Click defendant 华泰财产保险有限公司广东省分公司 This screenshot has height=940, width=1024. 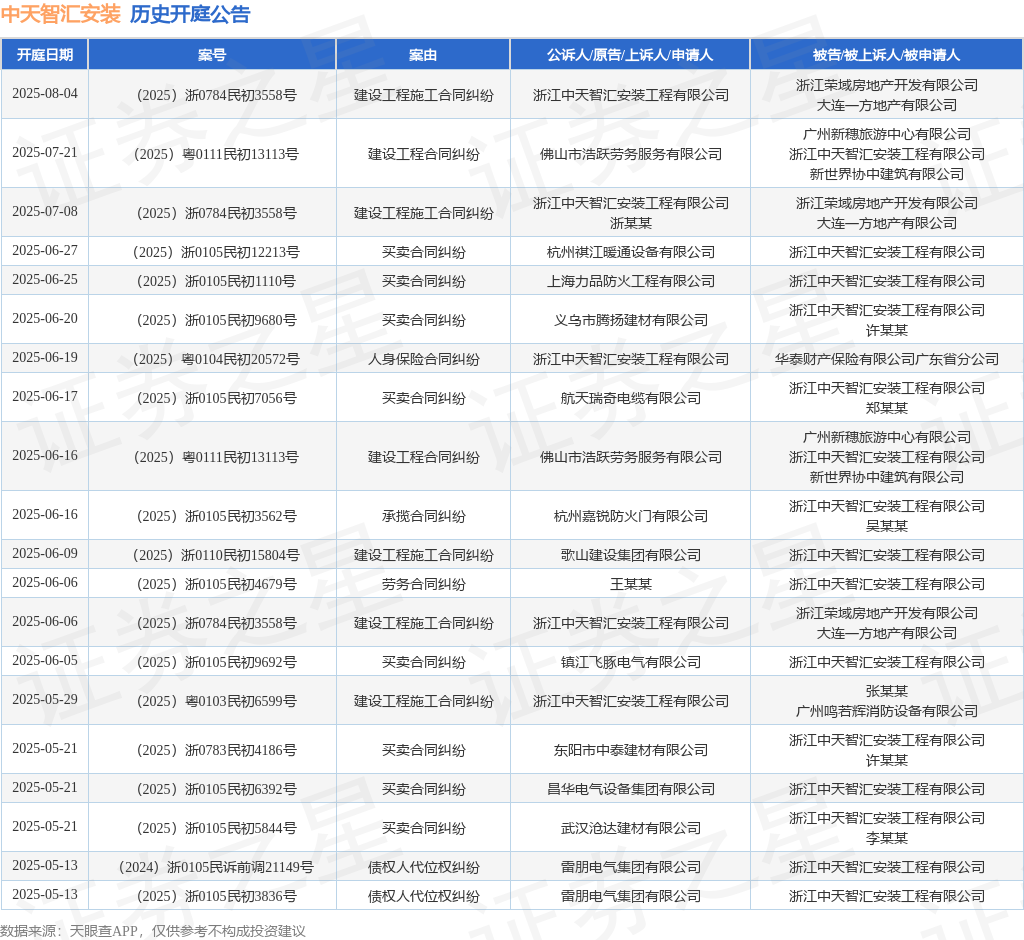click(x=886, y=359)
